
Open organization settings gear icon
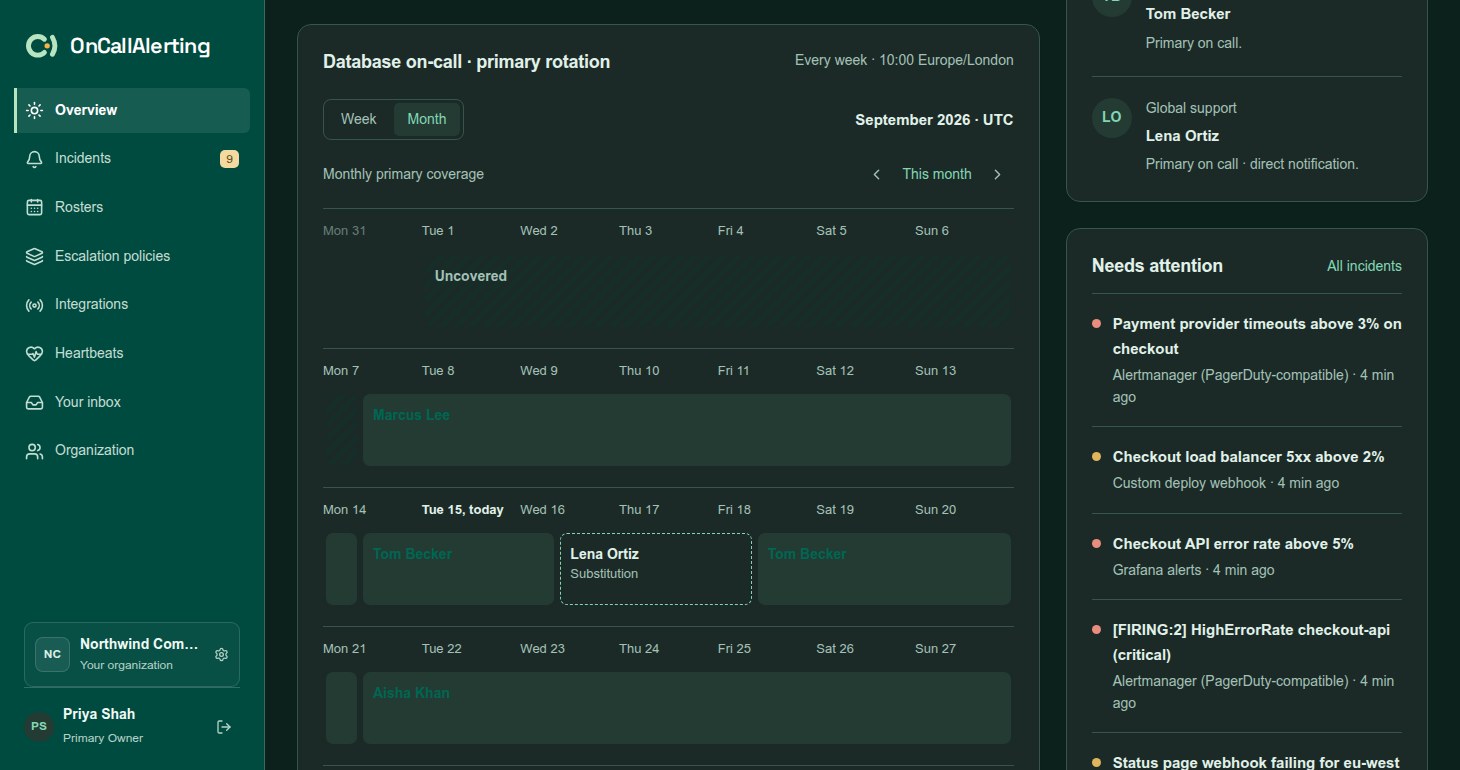click(222, 654)
